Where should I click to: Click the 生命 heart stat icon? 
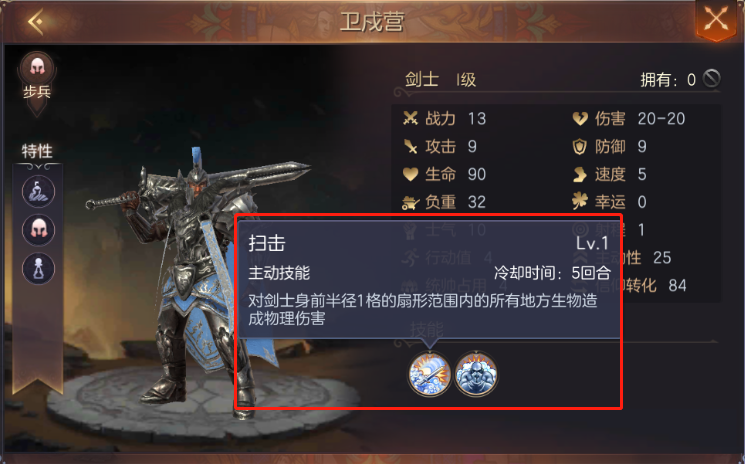411,174
